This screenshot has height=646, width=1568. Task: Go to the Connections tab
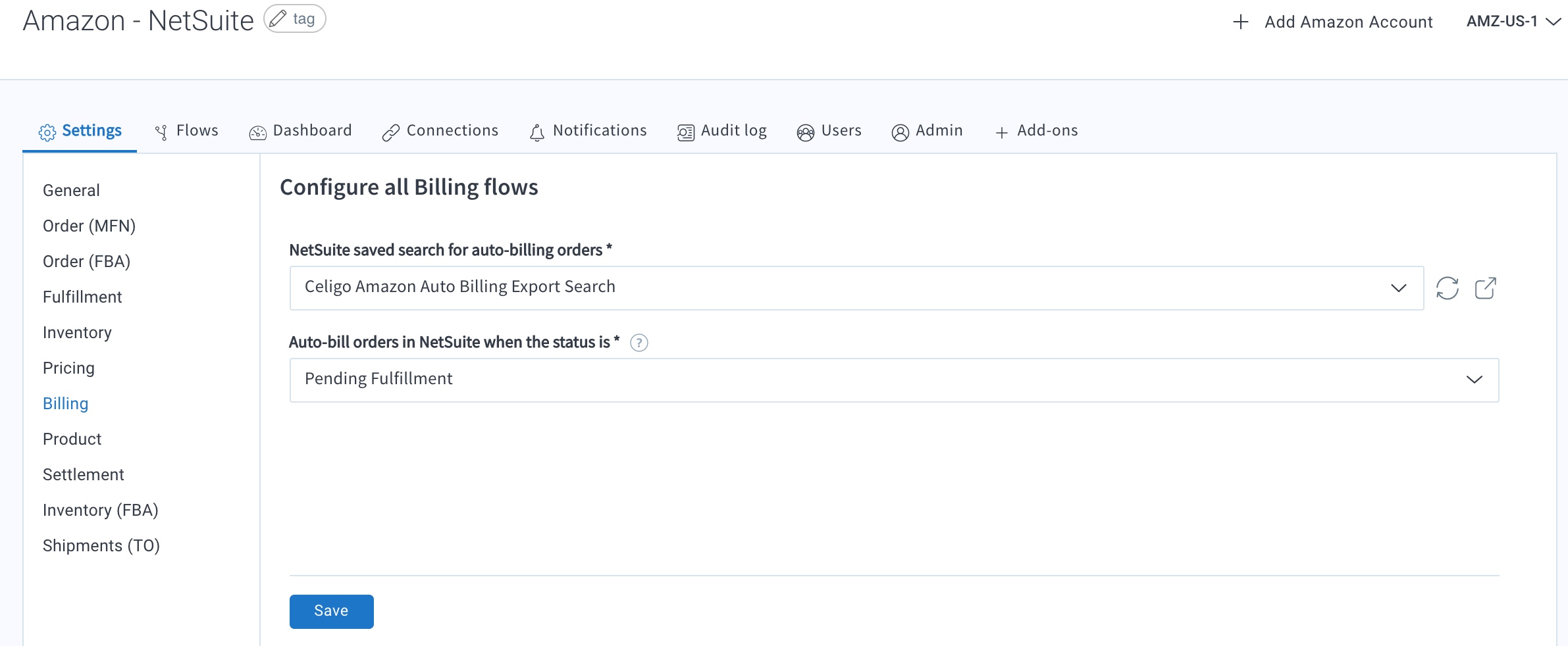tap(440, 131)
